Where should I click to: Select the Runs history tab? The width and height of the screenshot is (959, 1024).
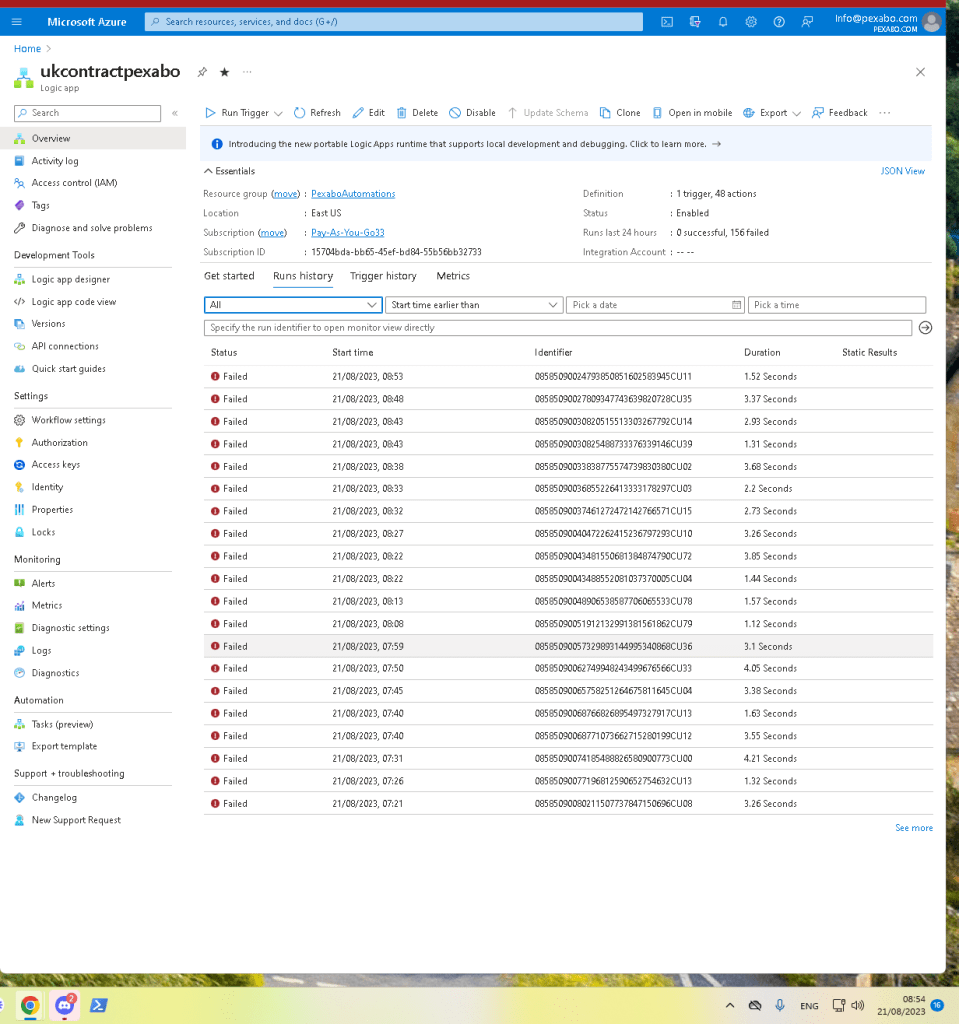point(302,276)
